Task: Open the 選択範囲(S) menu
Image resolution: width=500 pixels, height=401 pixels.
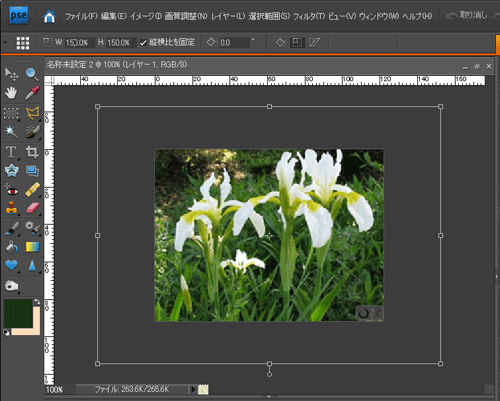Action: 269,16
